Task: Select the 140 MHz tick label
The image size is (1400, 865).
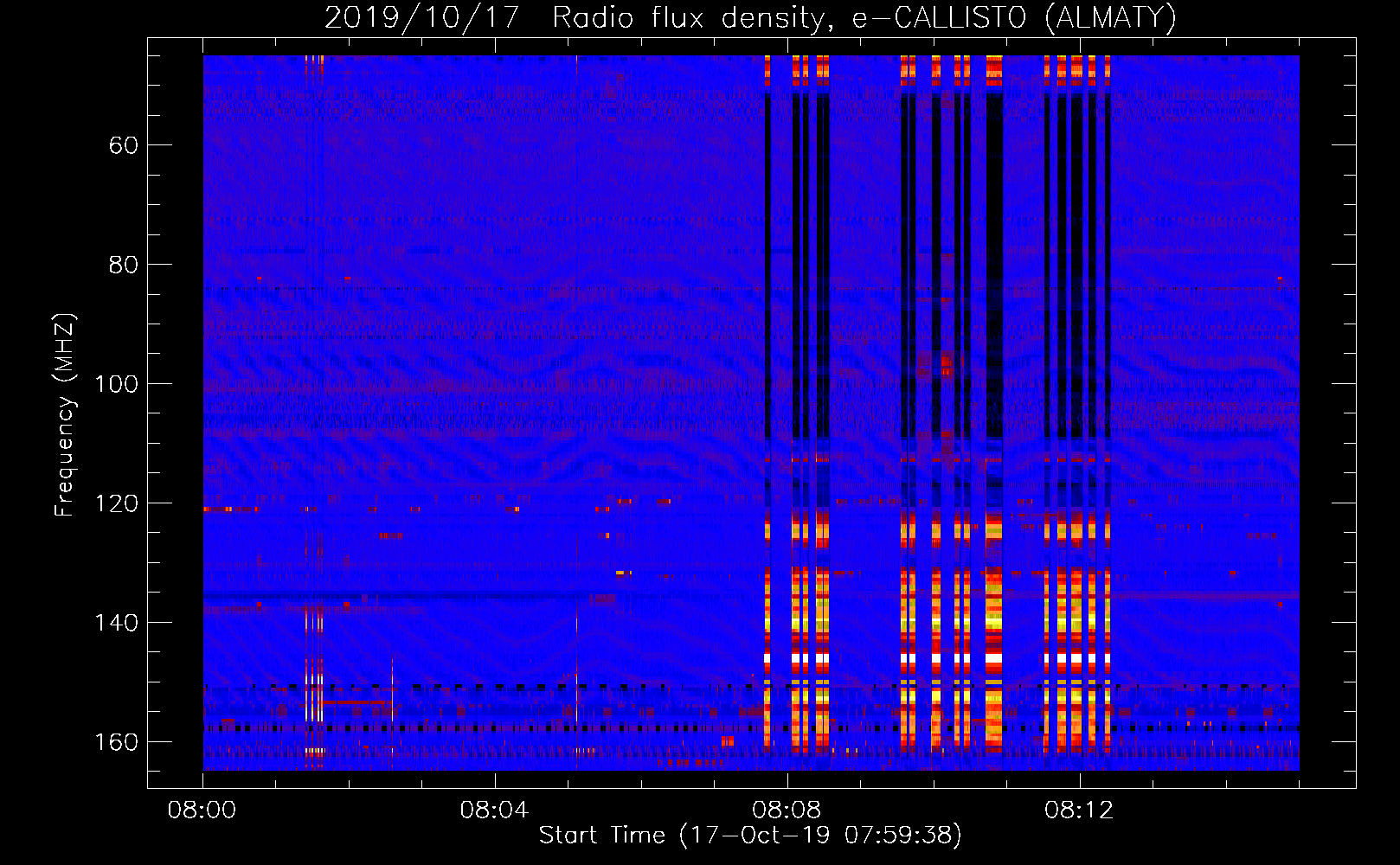Action: [116, 623]
